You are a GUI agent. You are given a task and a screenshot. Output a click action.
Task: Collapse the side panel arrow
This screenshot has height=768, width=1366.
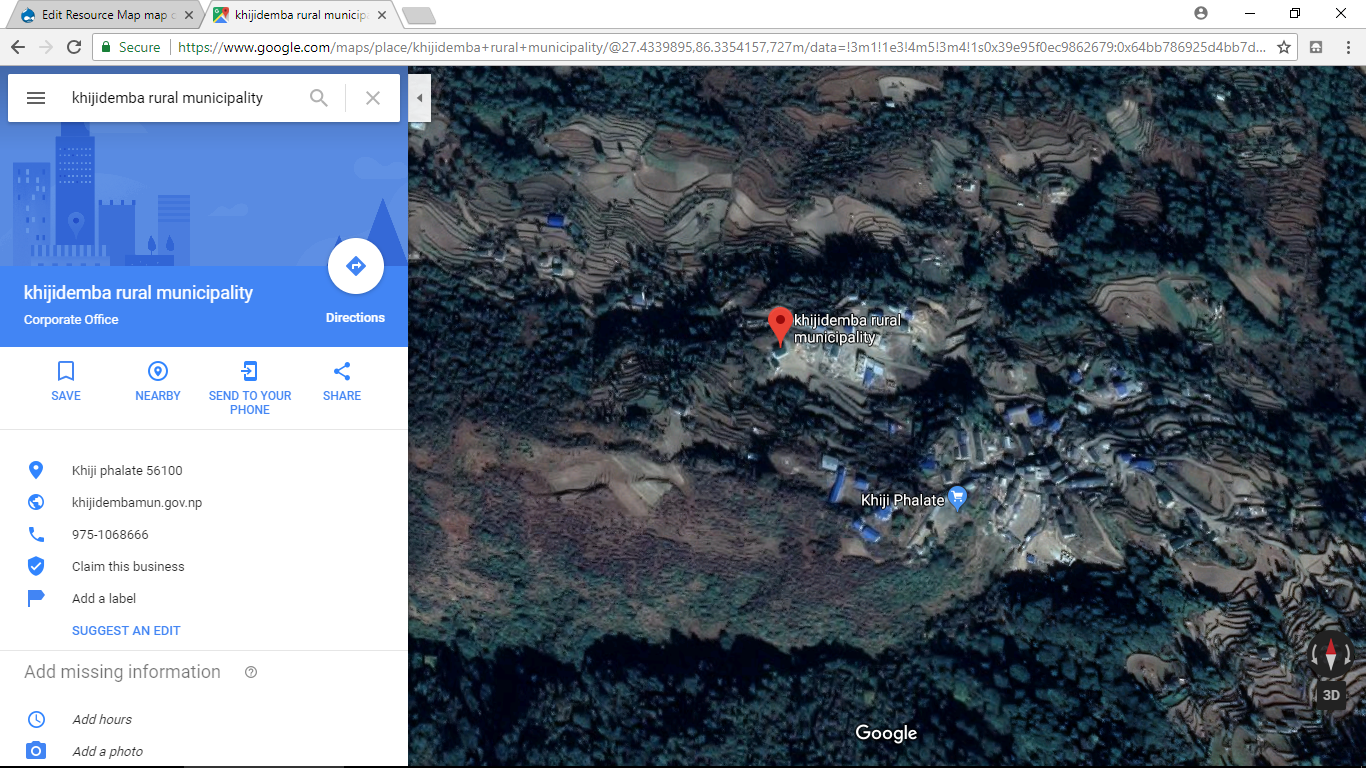coord(419,98)
